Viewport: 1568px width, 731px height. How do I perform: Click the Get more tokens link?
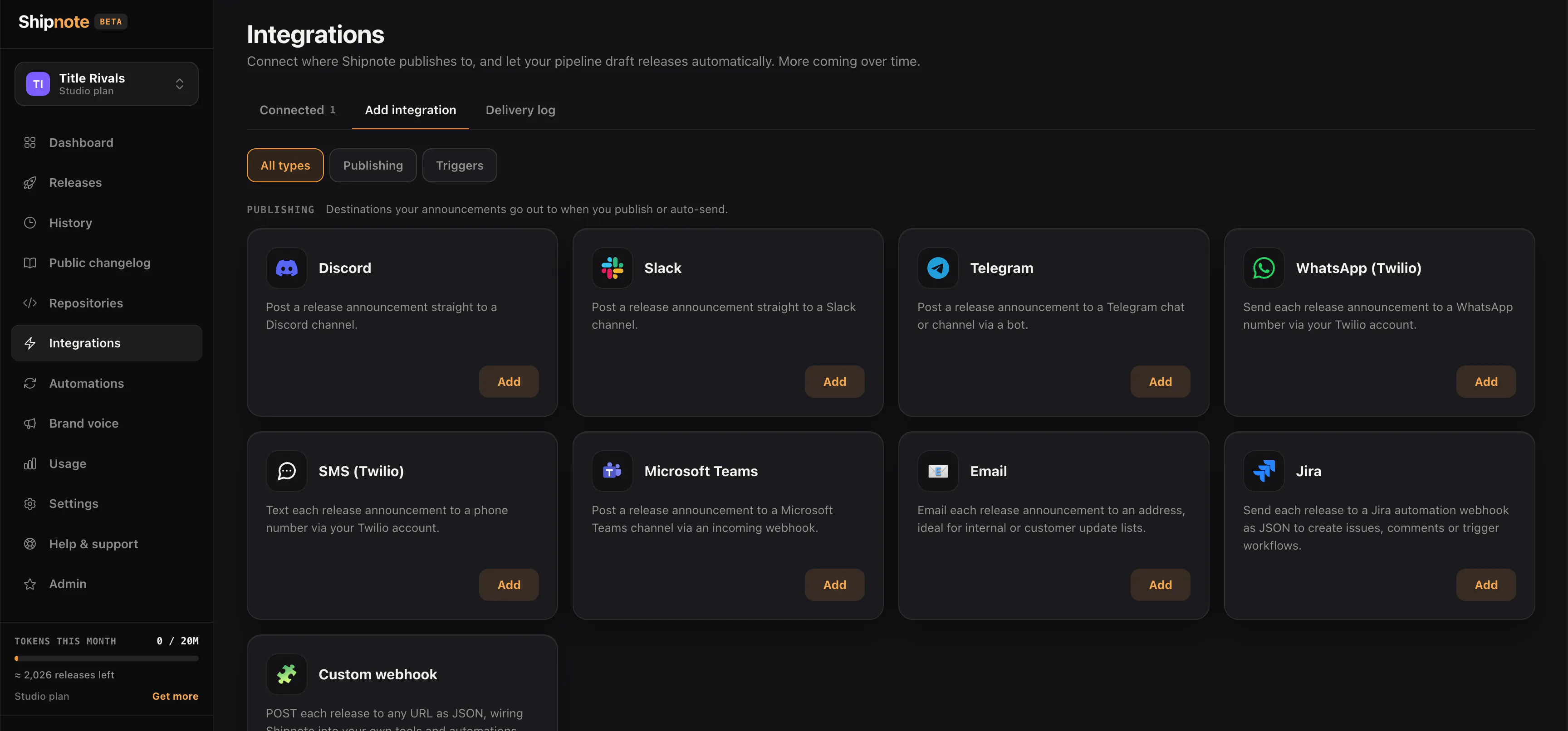(x=175, y=697)
